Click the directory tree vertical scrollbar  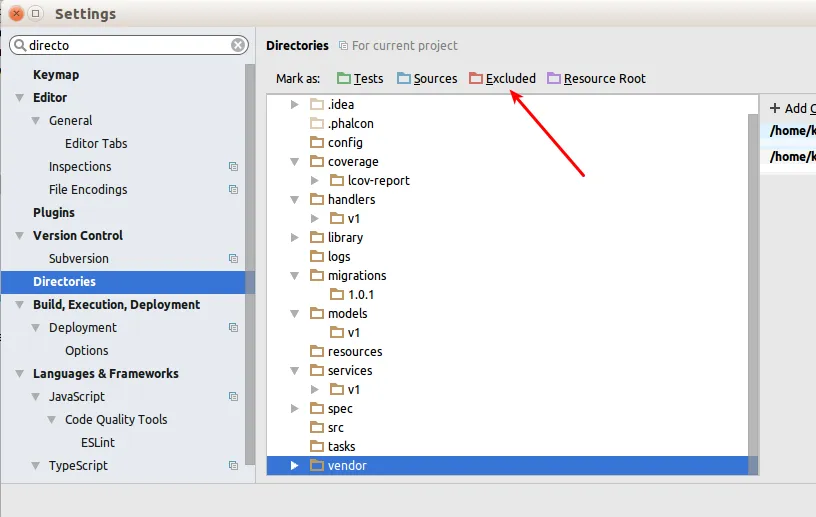(x=753, y=294)
